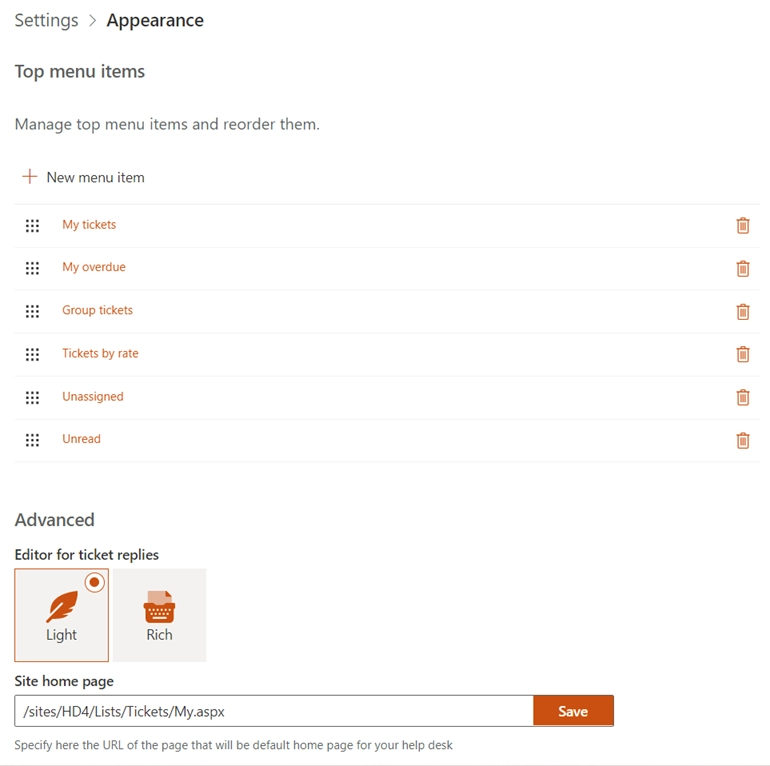This screenshot has height=766, width=770.
Task: Click the Appearance breadcrumb title
Action: [155, 20]
